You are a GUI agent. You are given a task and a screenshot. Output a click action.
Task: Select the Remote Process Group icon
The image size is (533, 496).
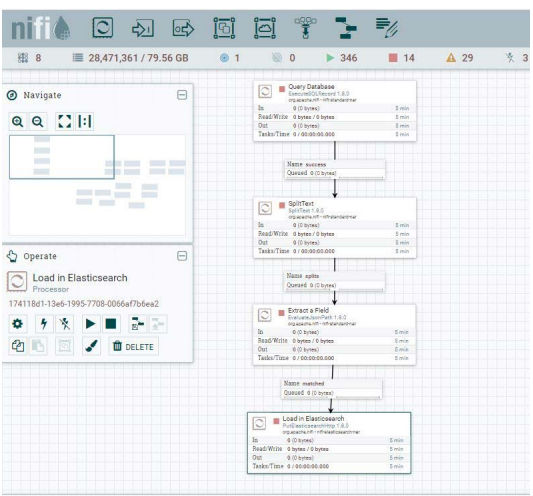click(265, 28)
